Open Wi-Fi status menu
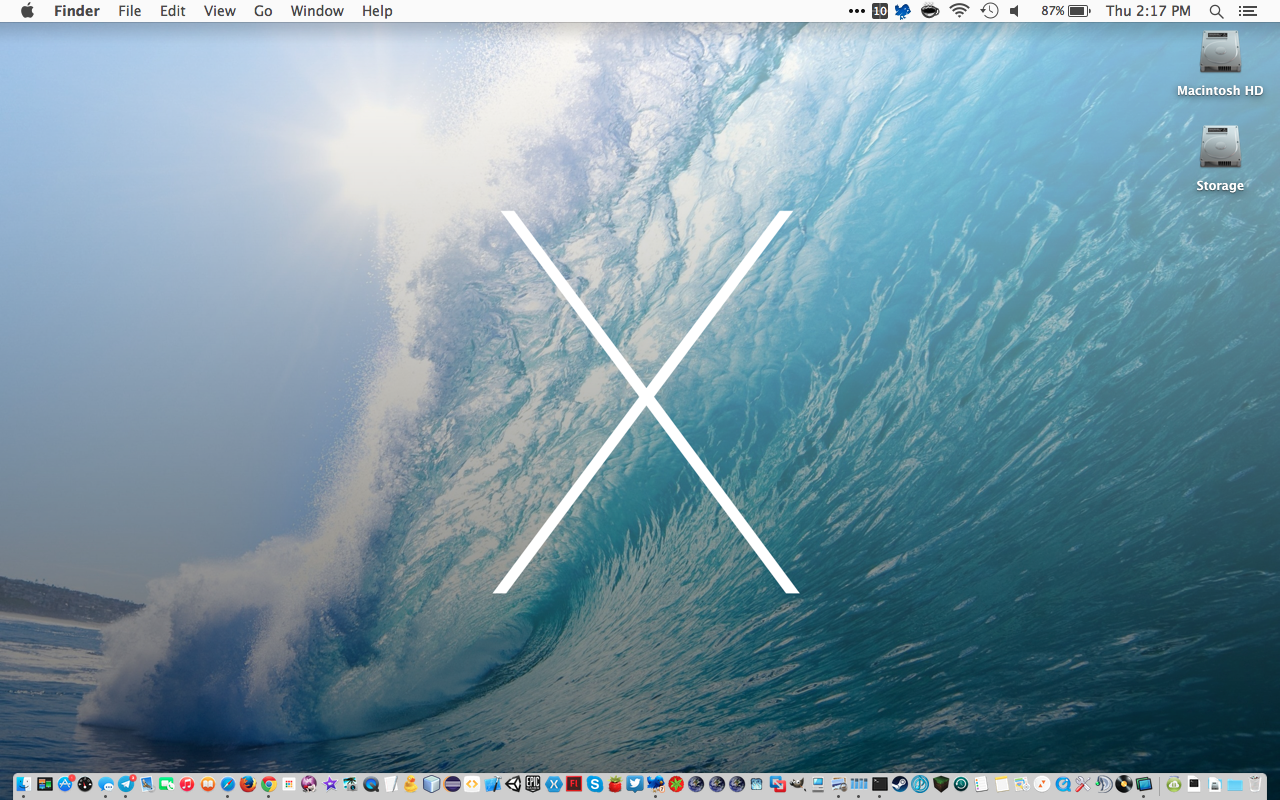This screenshot has width=1280, height=800. 959,11
